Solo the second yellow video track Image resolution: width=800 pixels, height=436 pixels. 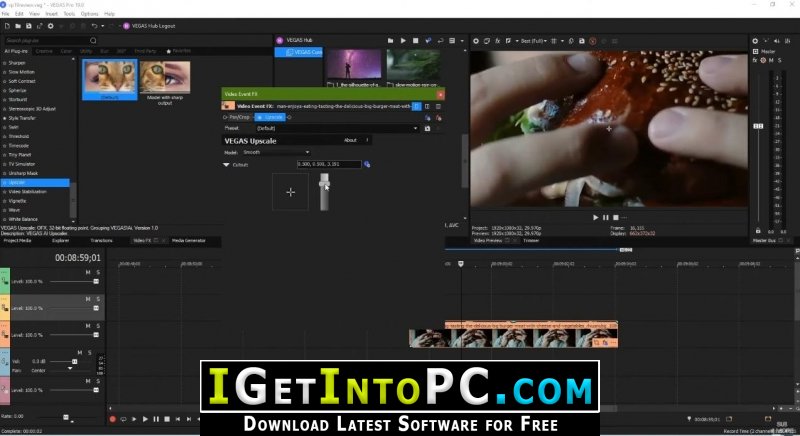click(x=98, y=299)
